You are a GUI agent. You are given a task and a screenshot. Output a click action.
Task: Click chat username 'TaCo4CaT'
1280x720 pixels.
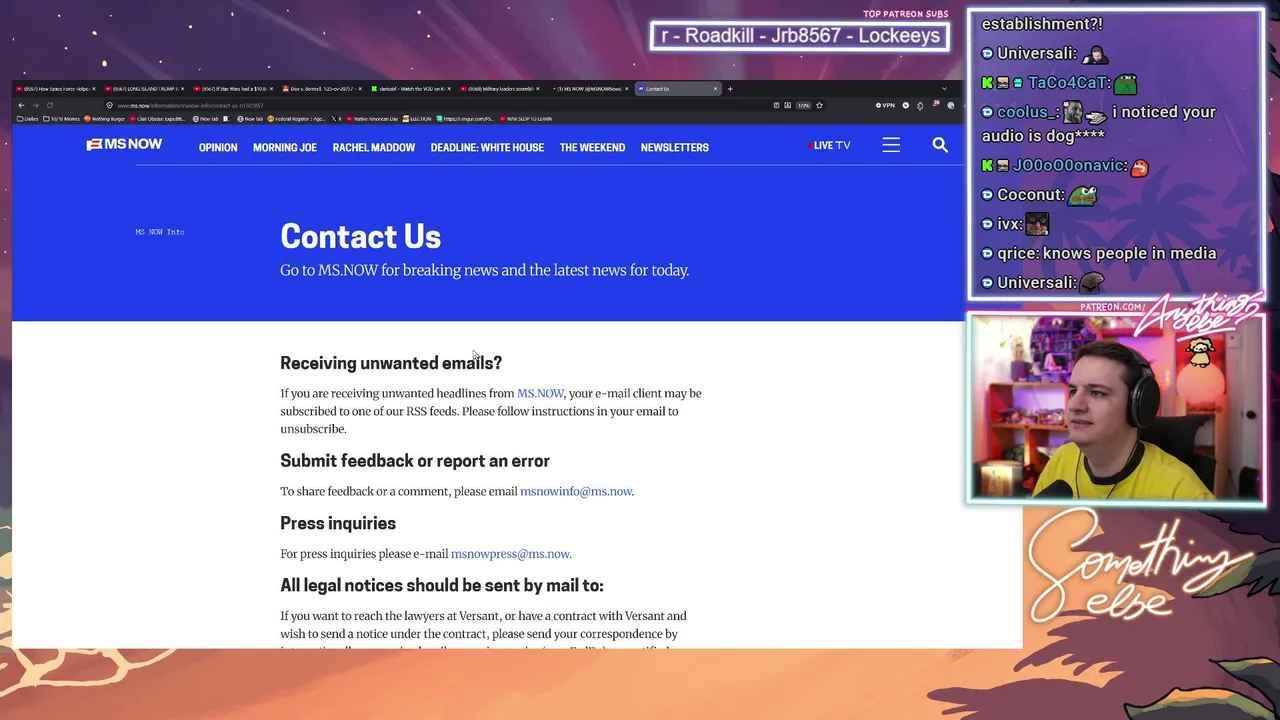click(x=1067, y=83)
